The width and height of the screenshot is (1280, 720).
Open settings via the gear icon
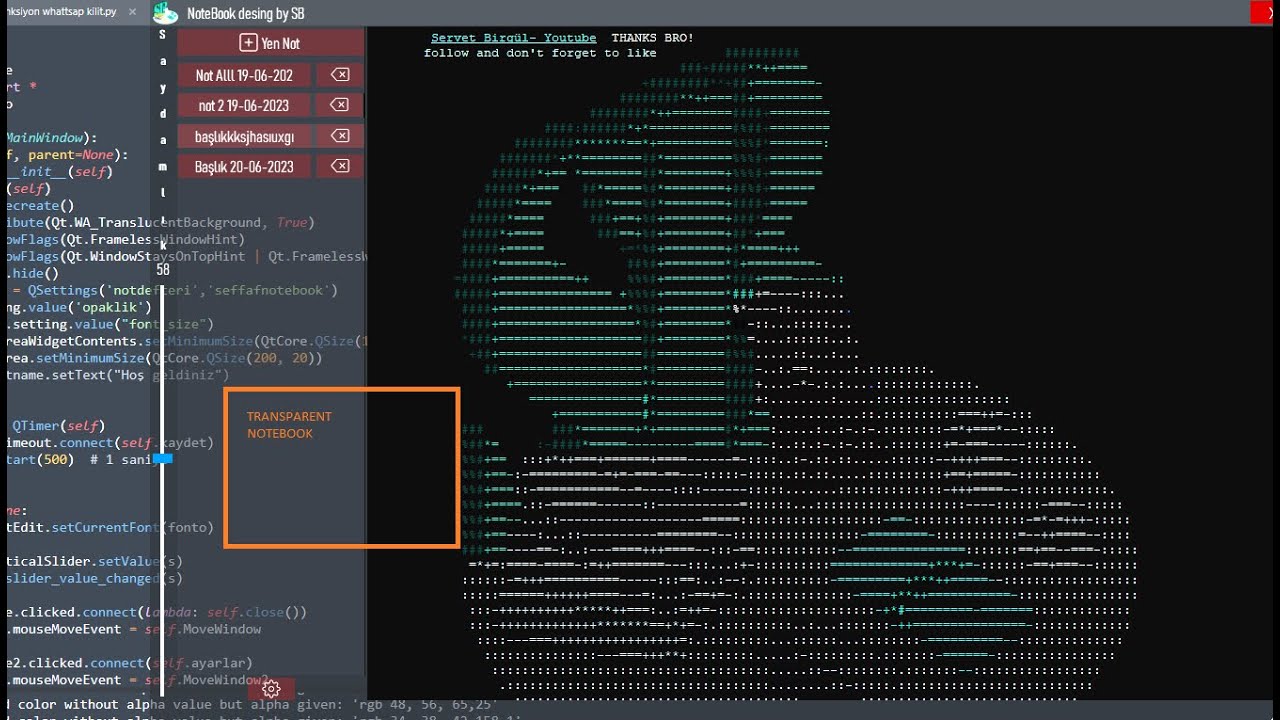(271, 688)
